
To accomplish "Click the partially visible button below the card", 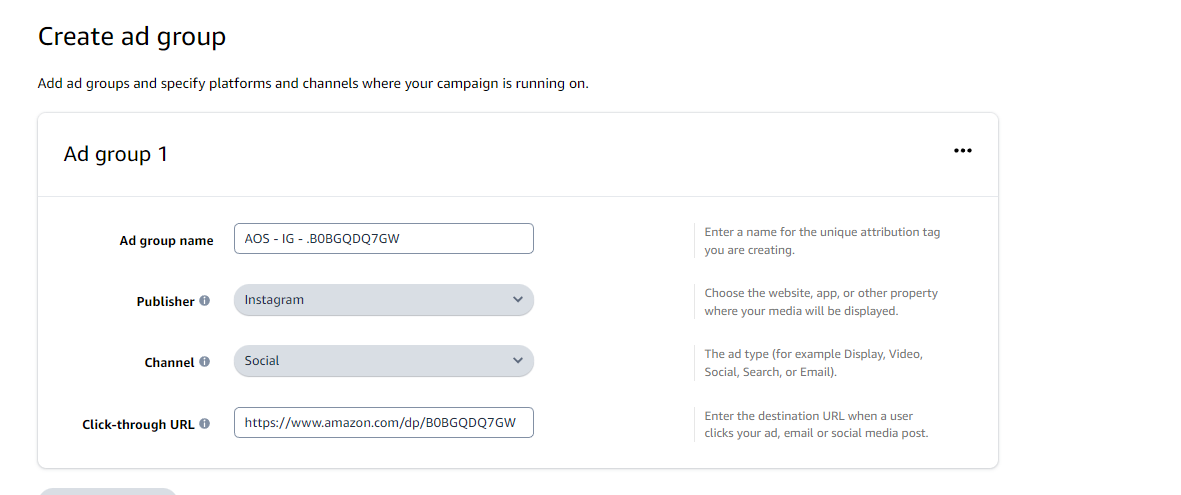I will 108,491.
